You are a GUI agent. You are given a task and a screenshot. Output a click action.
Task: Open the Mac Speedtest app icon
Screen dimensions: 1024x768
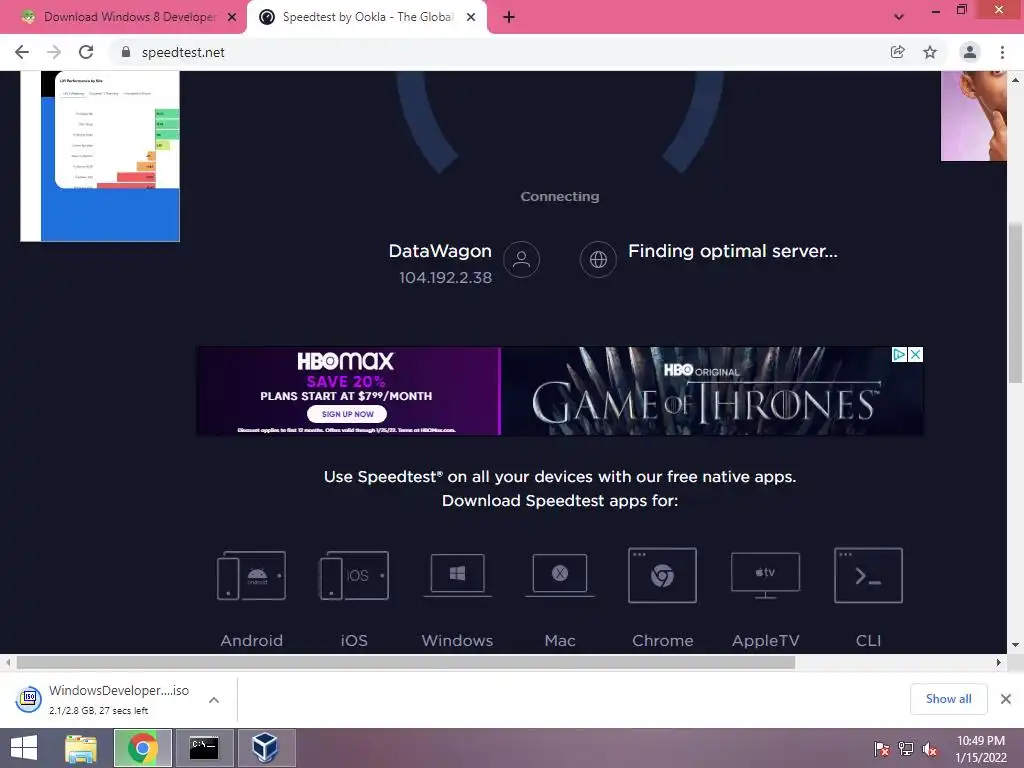pos(560,575)
